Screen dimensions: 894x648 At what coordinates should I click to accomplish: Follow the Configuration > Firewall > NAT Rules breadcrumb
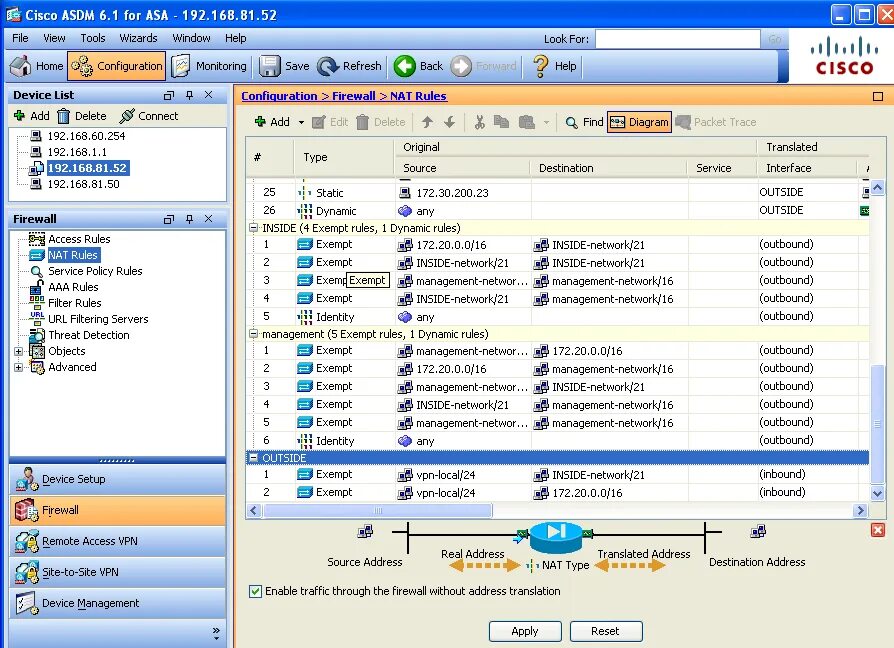[x=344, y=96]
